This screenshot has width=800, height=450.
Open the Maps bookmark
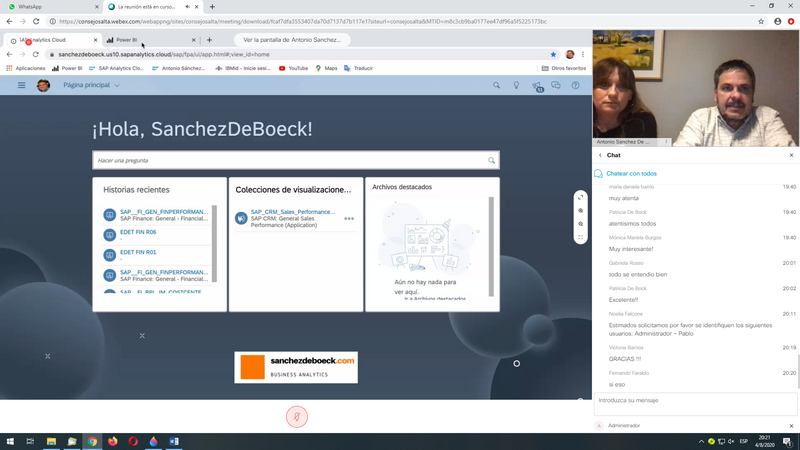tap(327, 68)
